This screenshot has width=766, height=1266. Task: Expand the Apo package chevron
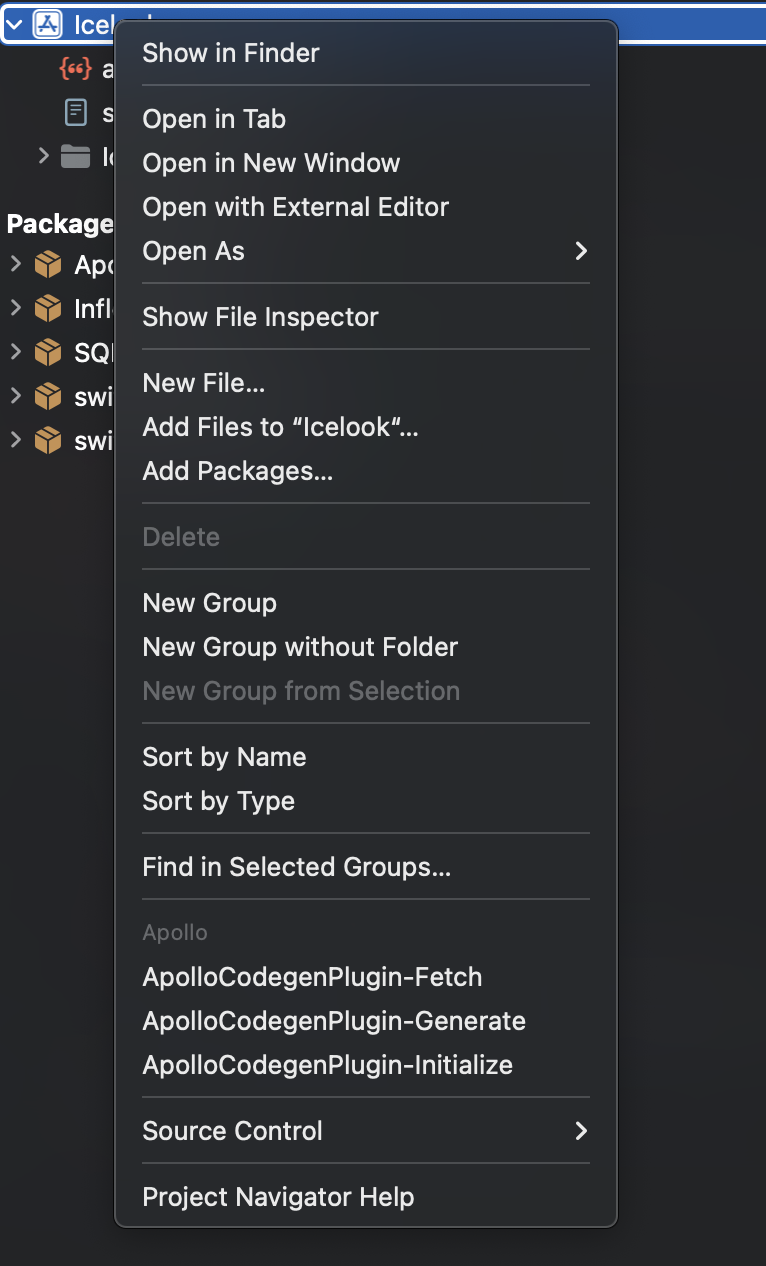coord(15,264)
